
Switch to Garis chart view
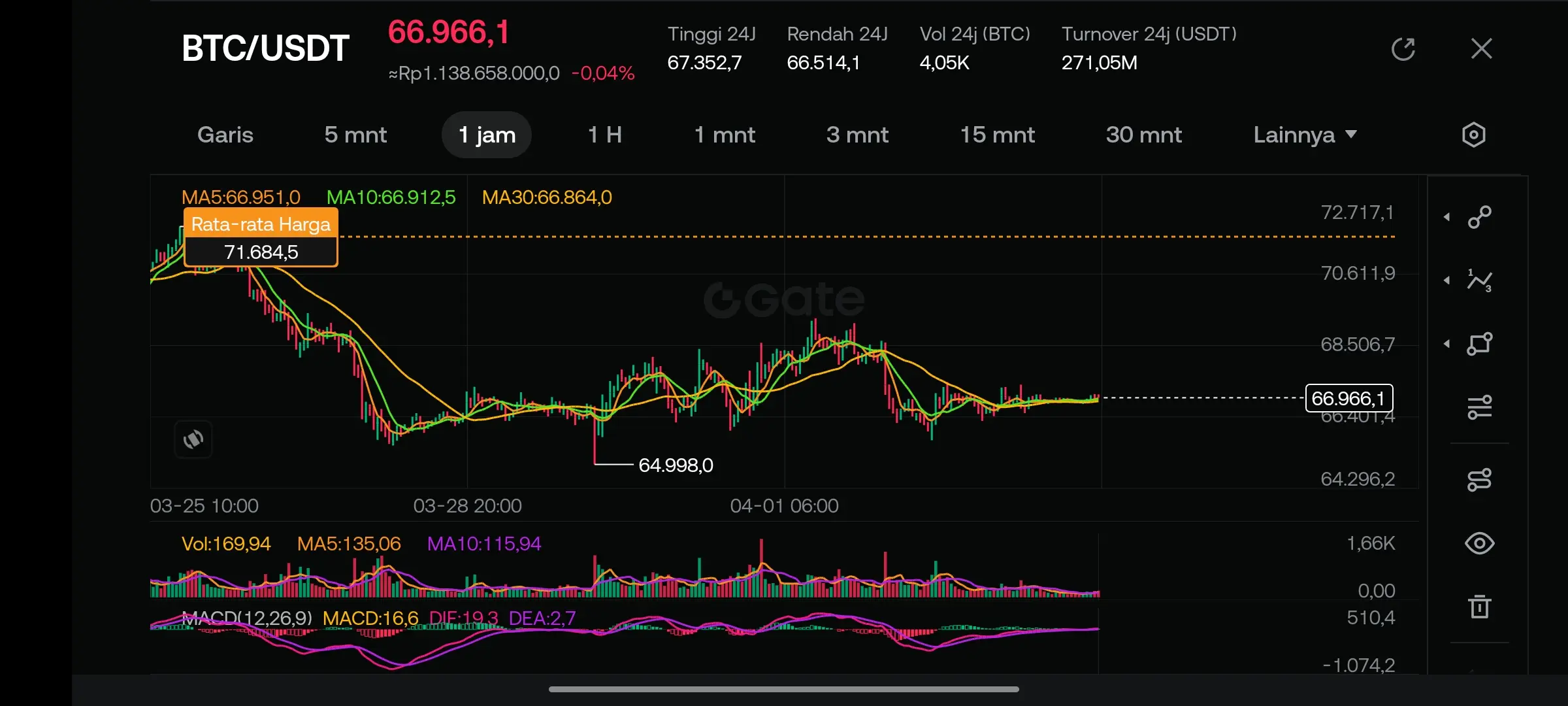[x=225, y=135]
